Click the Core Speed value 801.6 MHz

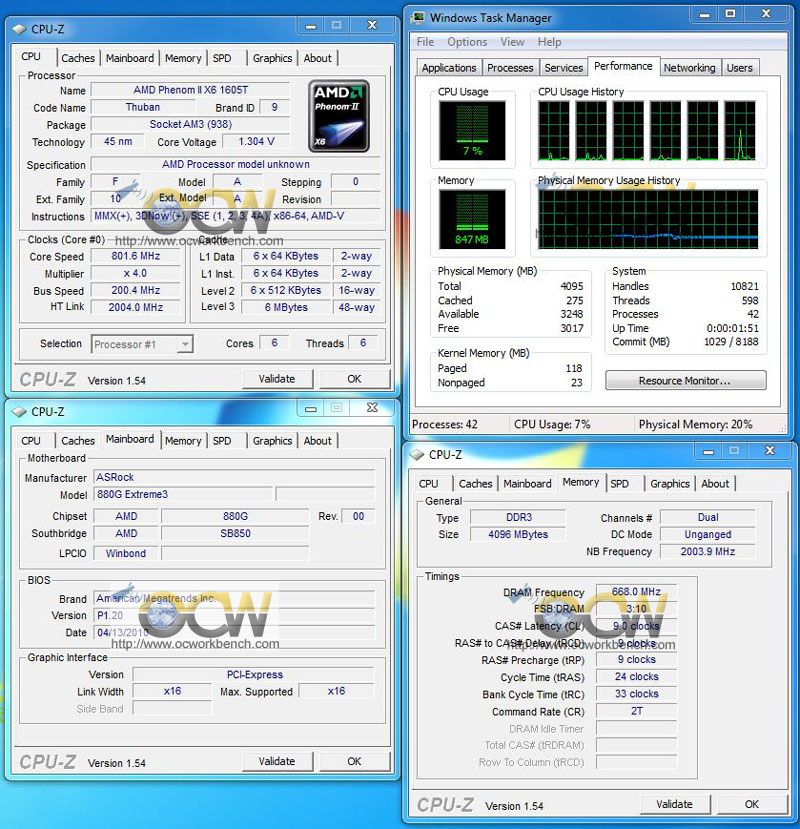coord(135,256)
